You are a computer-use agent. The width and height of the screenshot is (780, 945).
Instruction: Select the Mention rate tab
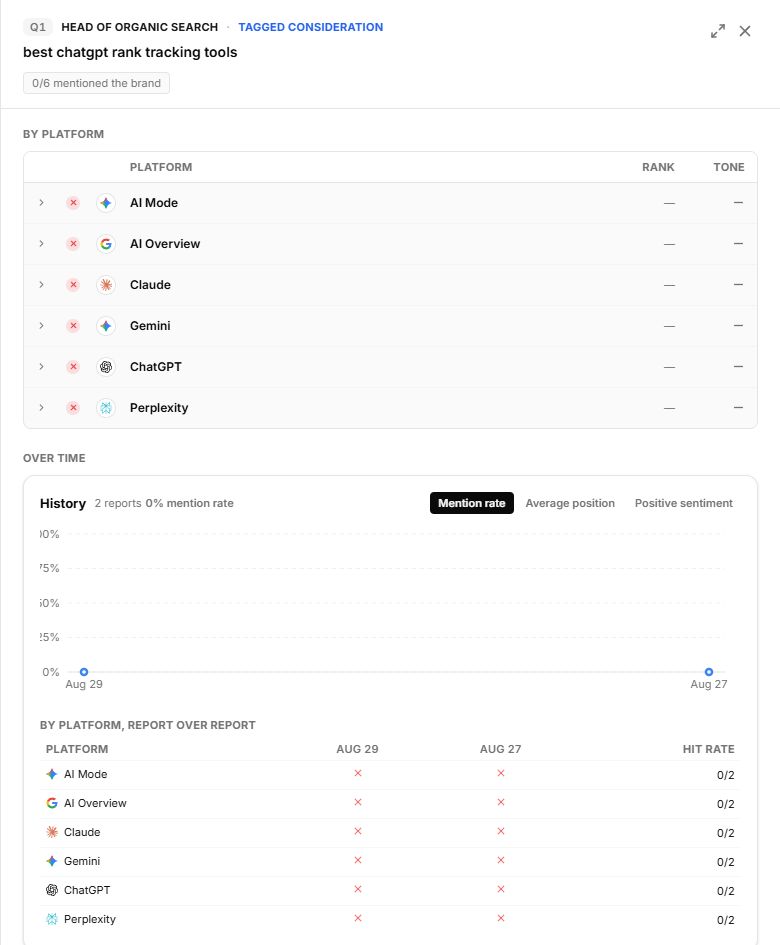(x=471, y=503)
